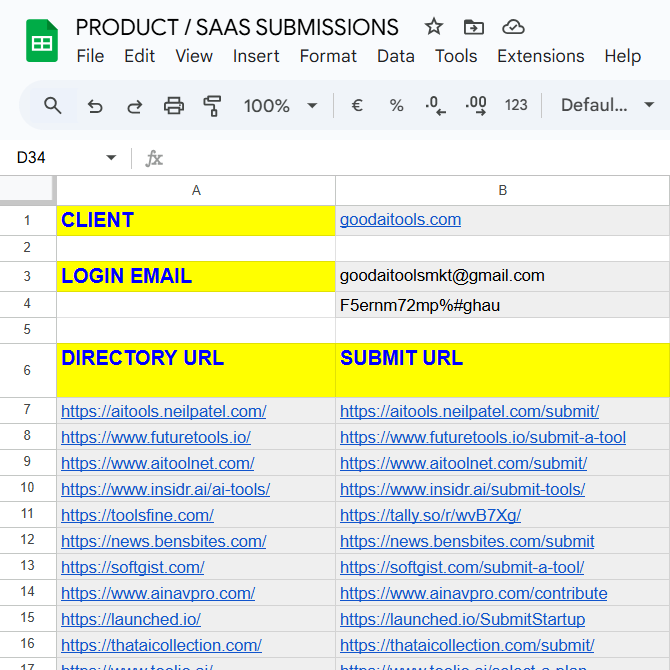Open the File menu

point(90,56)
